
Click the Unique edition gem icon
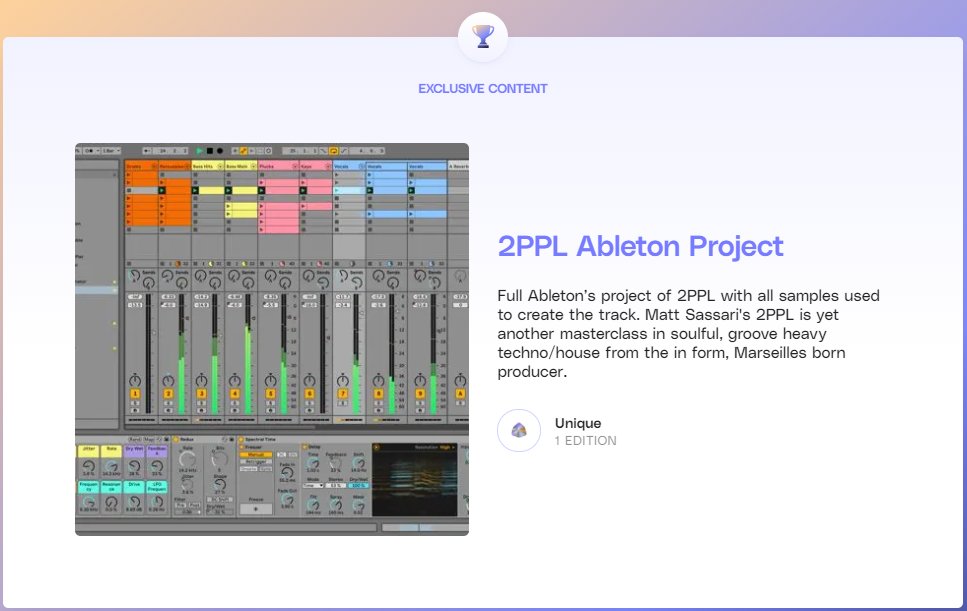coord(519,430)
